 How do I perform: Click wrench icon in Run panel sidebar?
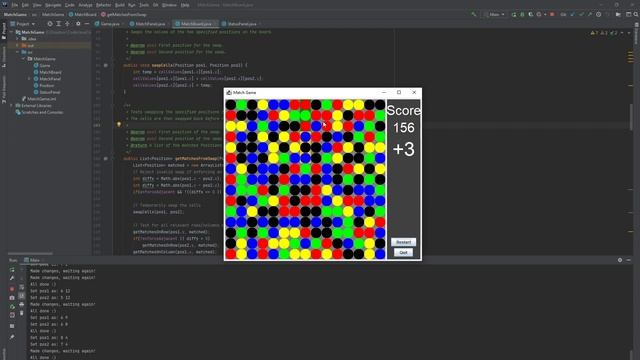12,278
